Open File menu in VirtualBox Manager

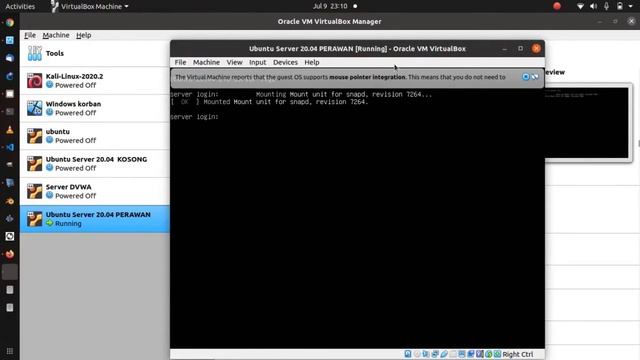[x=30, y=35]
